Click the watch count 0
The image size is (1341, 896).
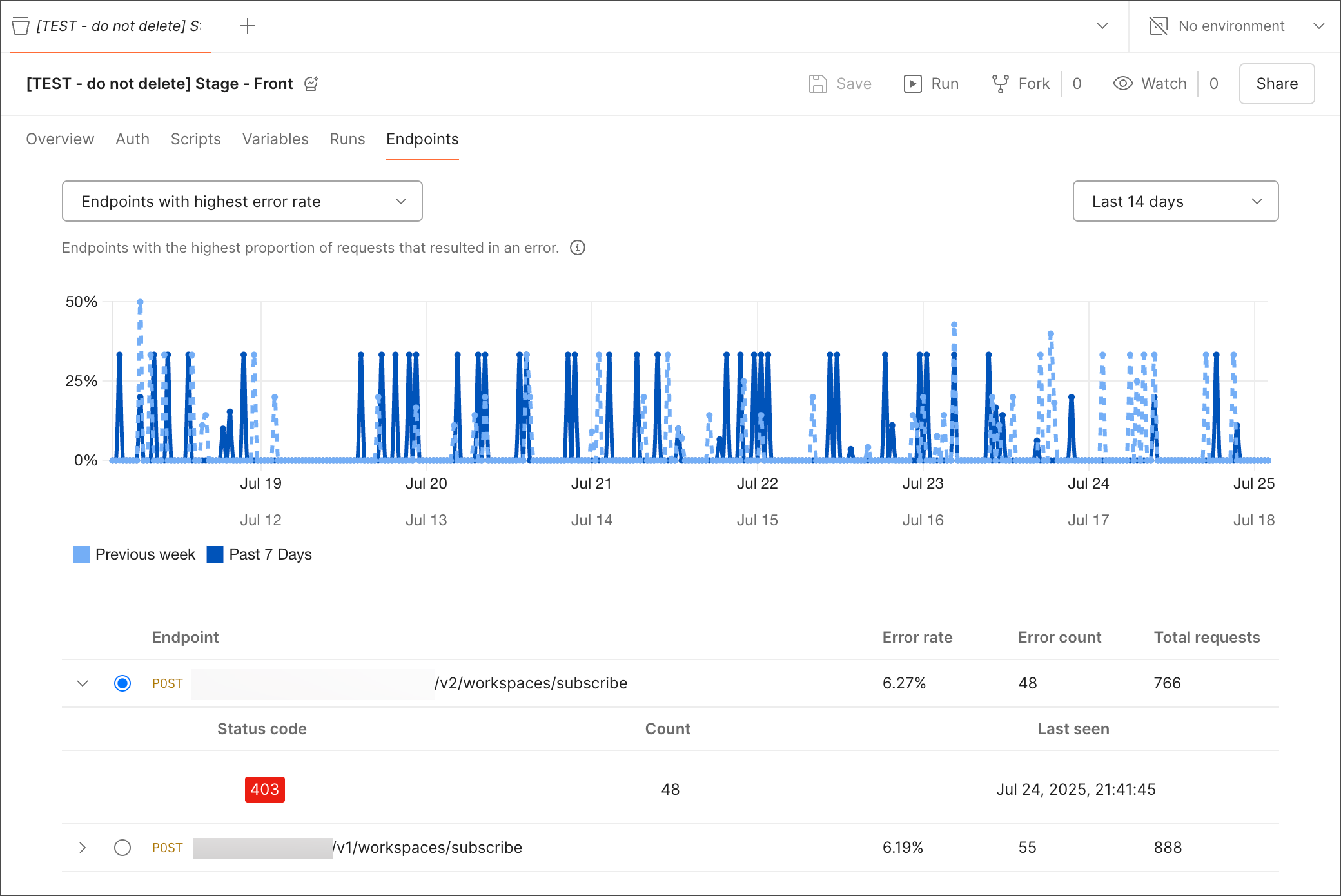(x=1213, y=84)
